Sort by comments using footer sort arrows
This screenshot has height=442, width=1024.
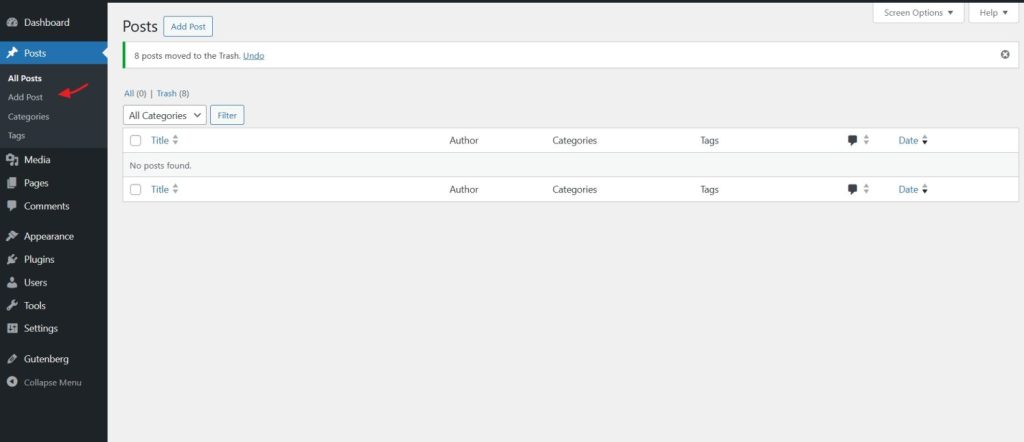pos(866,189)
